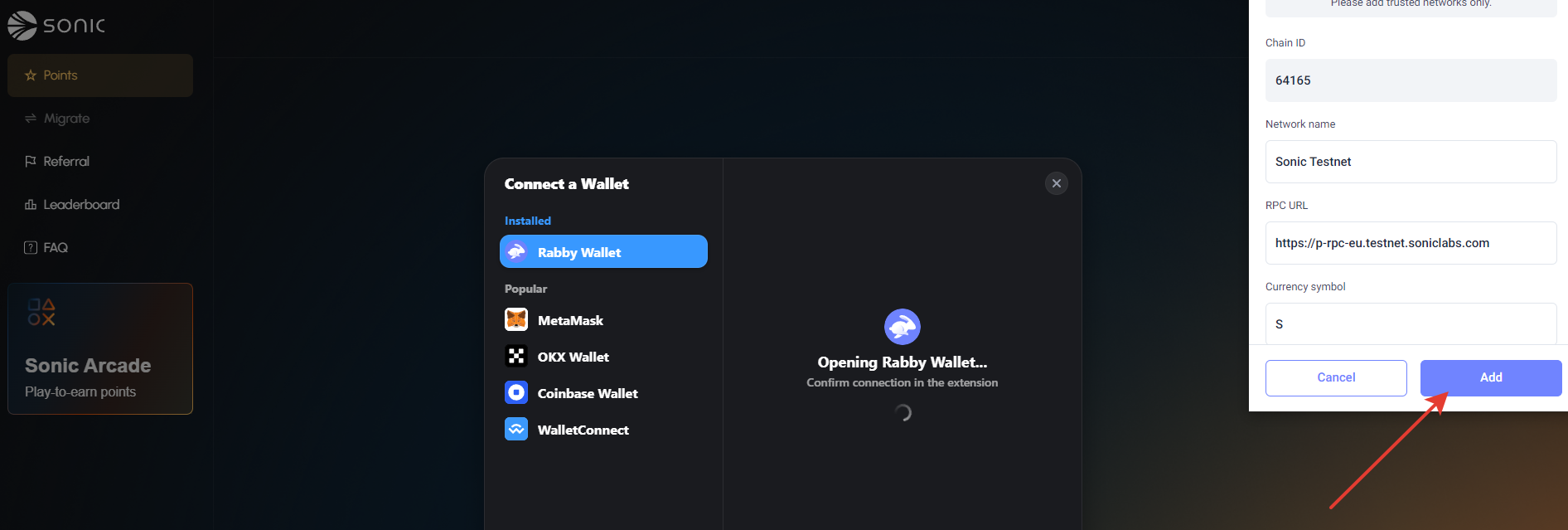Image resolution: width=1568 pixels, height=530 pixels.
Task: Click the Leaderboard chart icon
Action: pos(31,205)
